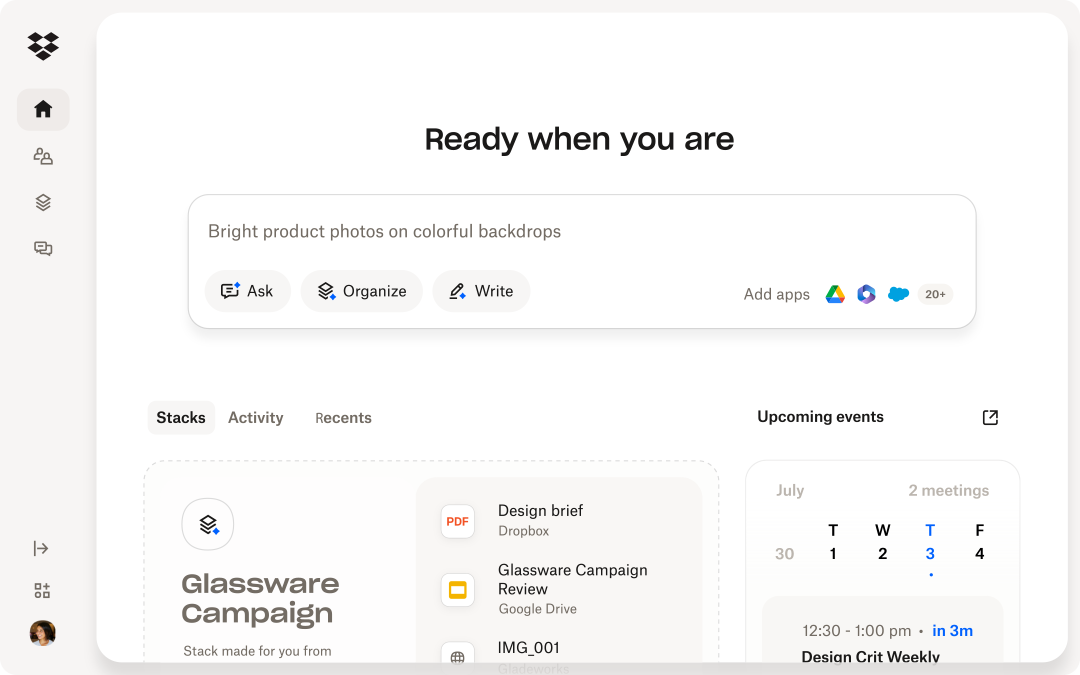1080x675 pixels.
Task: Expand the 20+ more apps badge
Action: pos(935,294)
